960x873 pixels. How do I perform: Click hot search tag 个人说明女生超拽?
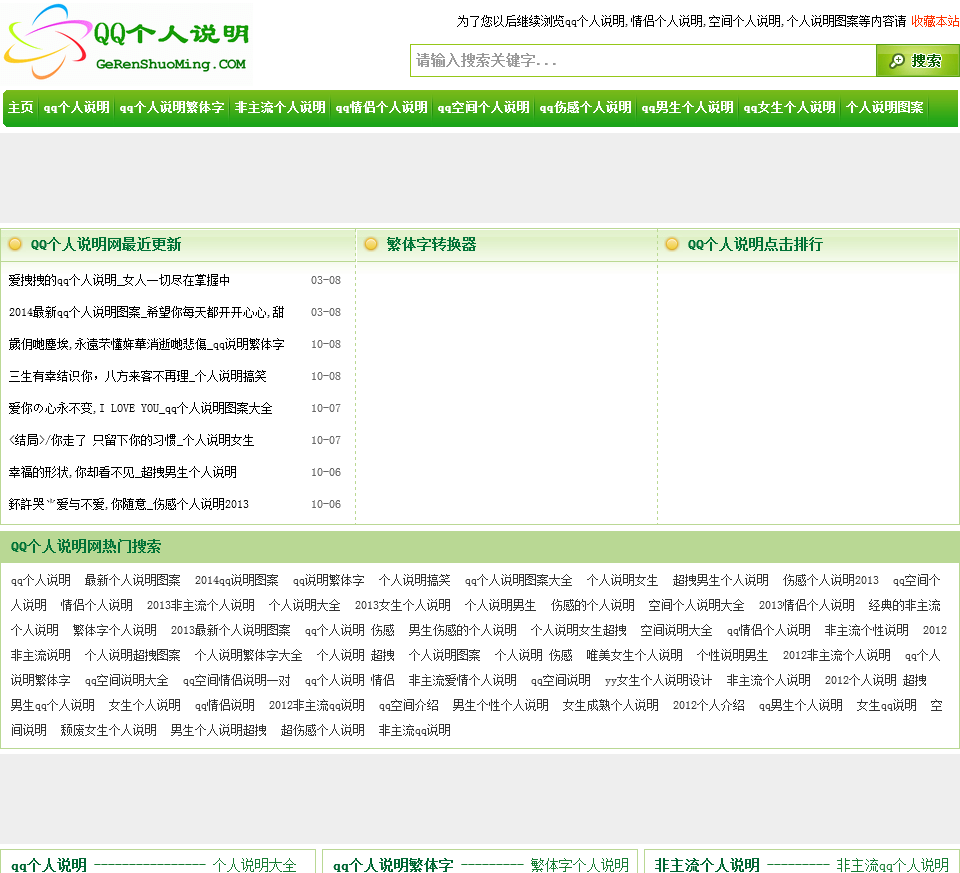pyautogui.click(x=579, y=631)
